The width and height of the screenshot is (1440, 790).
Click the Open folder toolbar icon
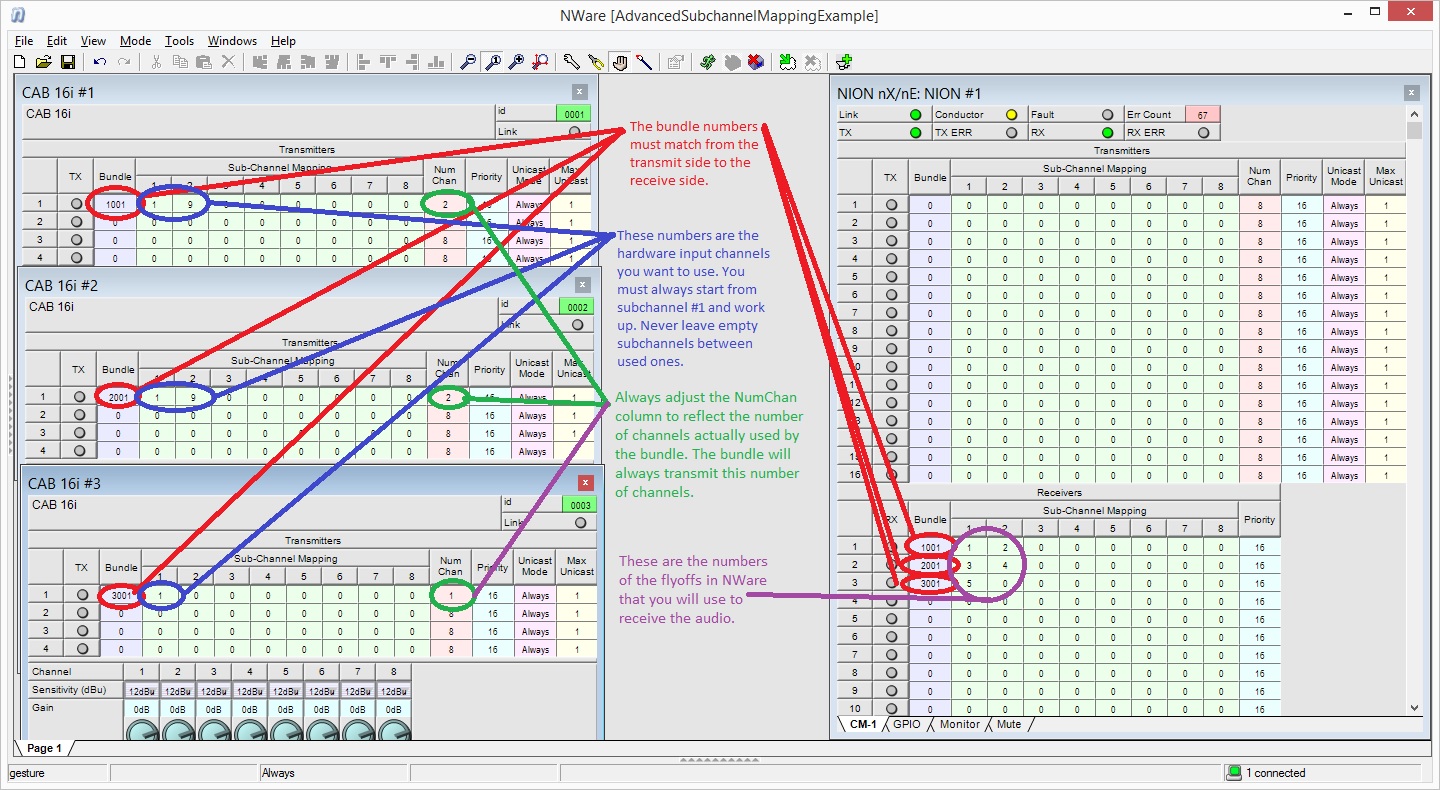[x=43, y=62]
